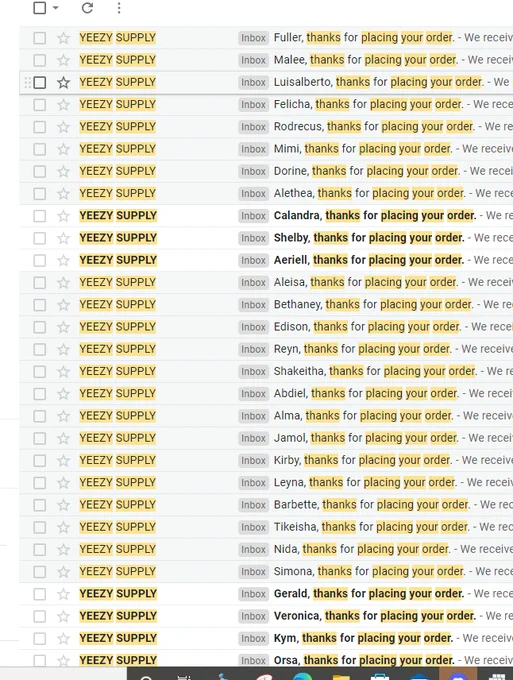Star the Jamol order email
Image resolution: width=513 pixels, height=680 pixels.
point(63,438)
